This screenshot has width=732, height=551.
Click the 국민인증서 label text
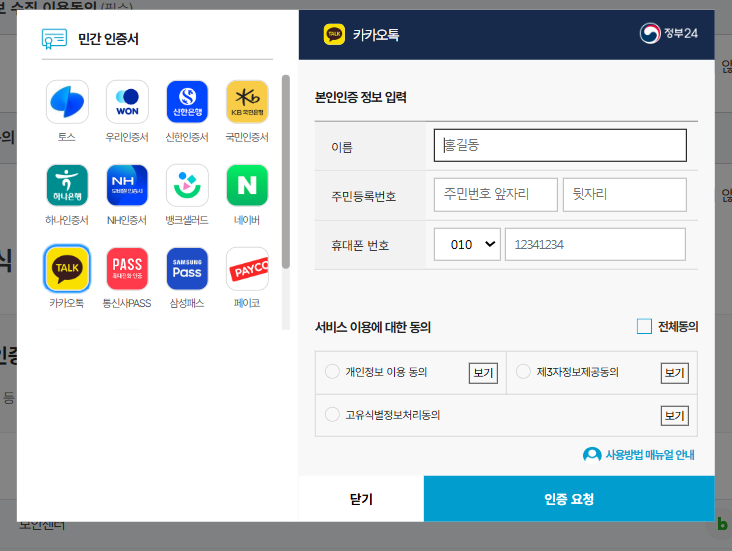pyautogui.click(x=247, y=137)
